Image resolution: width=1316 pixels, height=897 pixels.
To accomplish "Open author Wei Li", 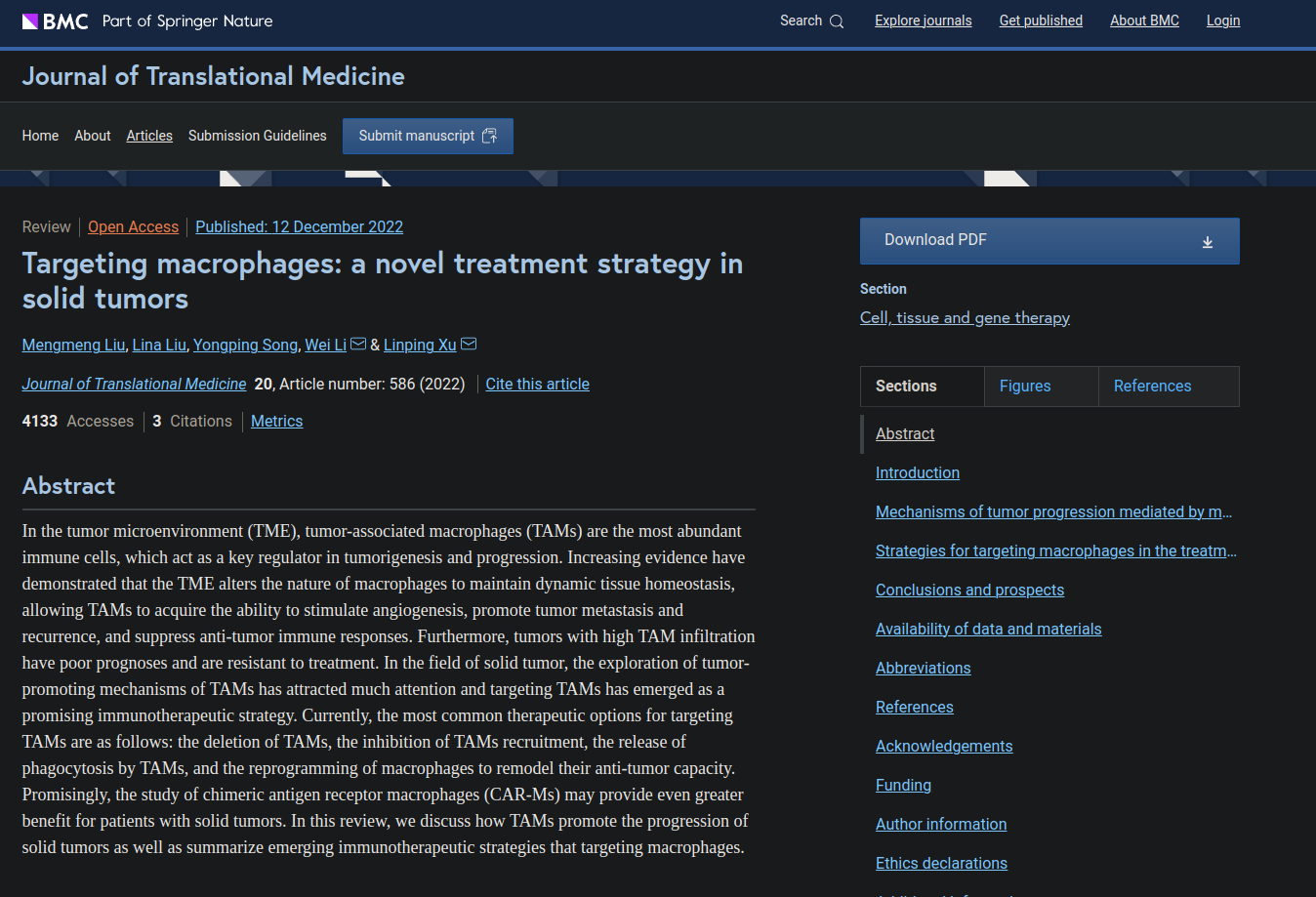I will coord(325,345).
